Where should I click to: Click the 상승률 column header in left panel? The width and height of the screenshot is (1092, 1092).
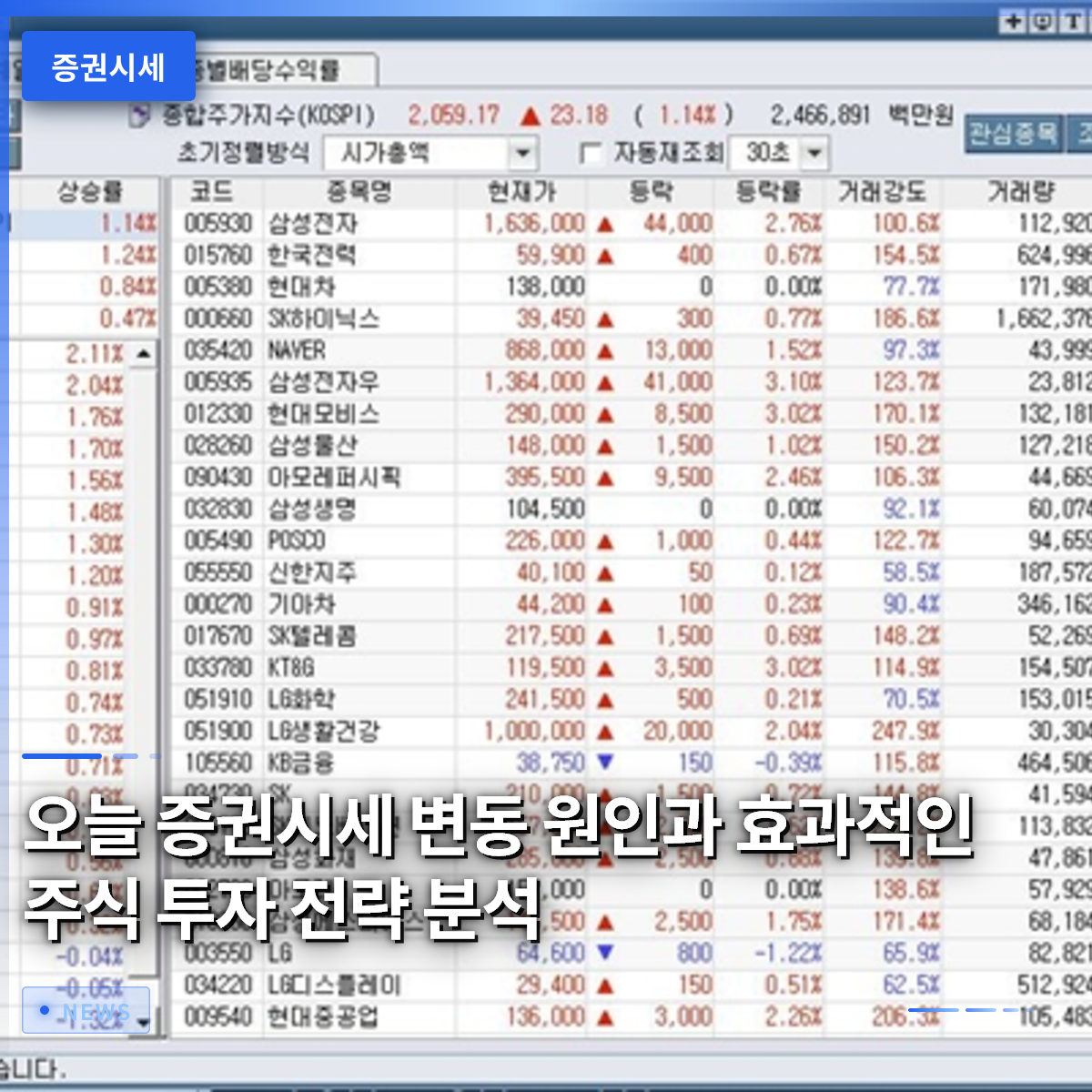(89, 192)
